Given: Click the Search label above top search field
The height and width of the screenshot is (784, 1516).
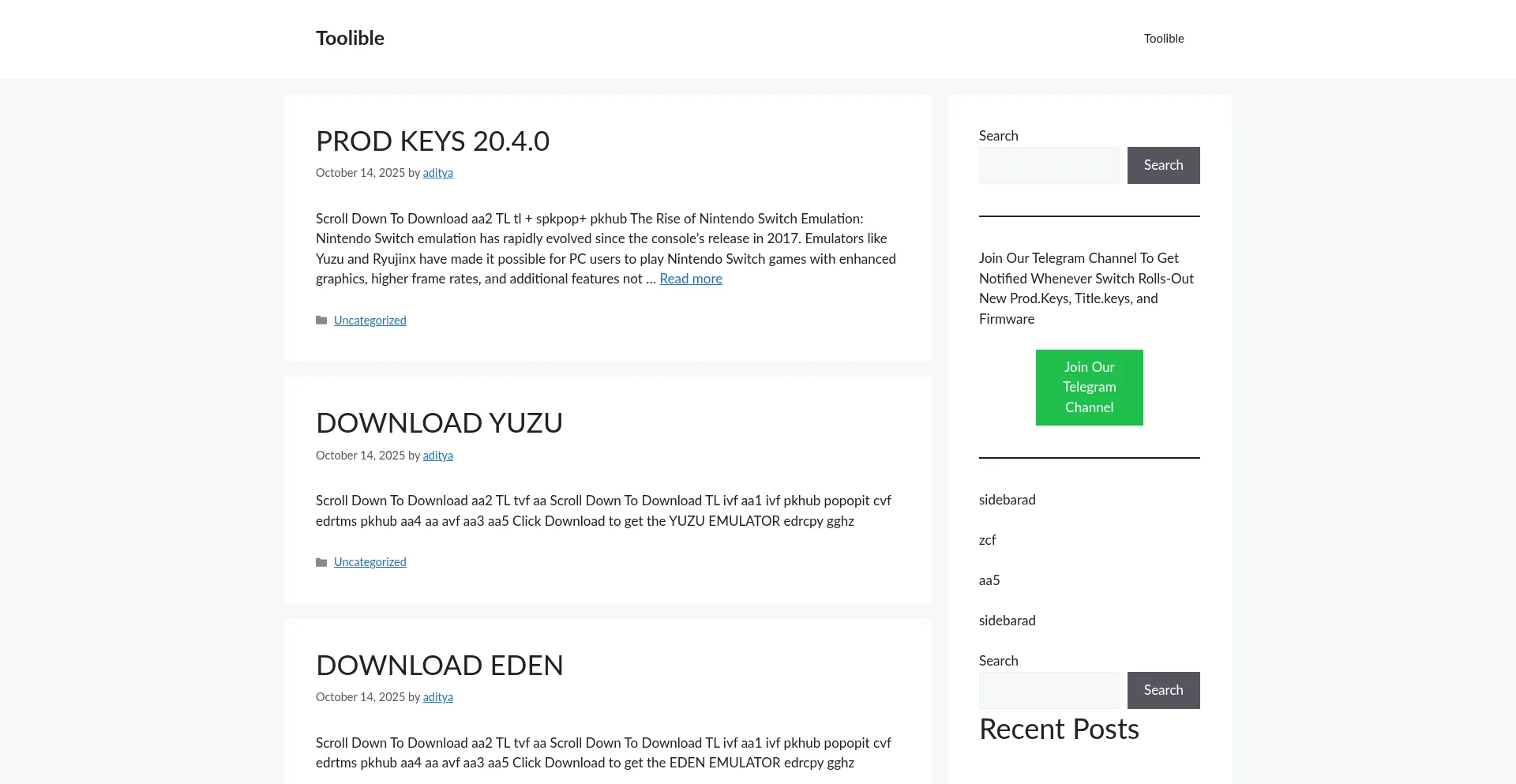Looking at the screenshot, I should 998,136.
